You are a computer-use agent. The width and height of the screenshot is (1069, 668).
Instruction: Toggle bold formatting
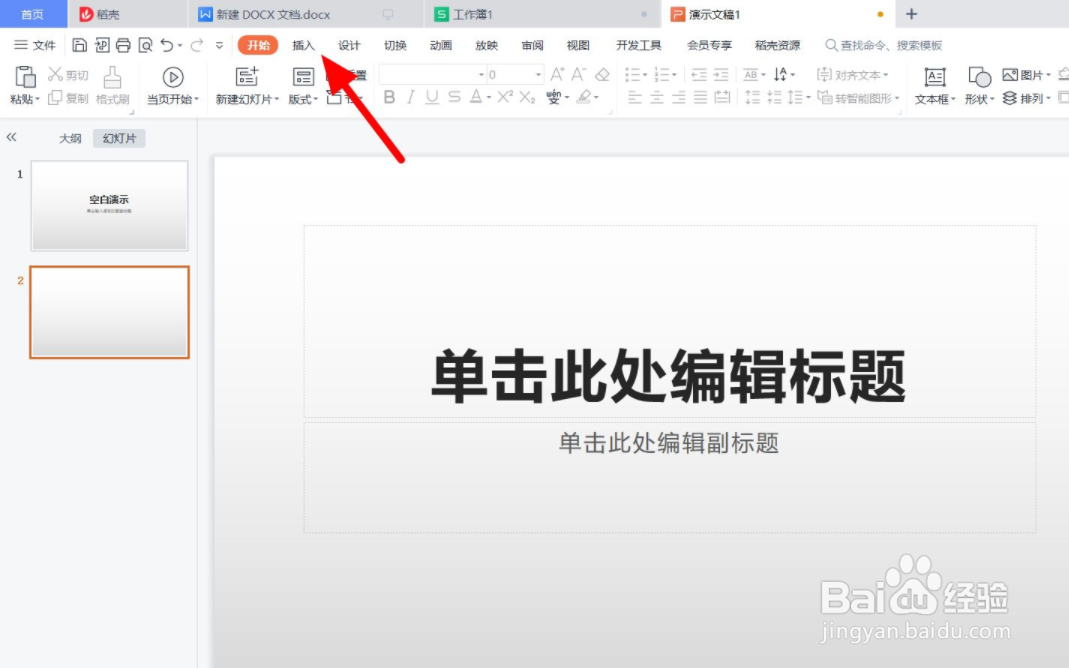click(388, 97)
